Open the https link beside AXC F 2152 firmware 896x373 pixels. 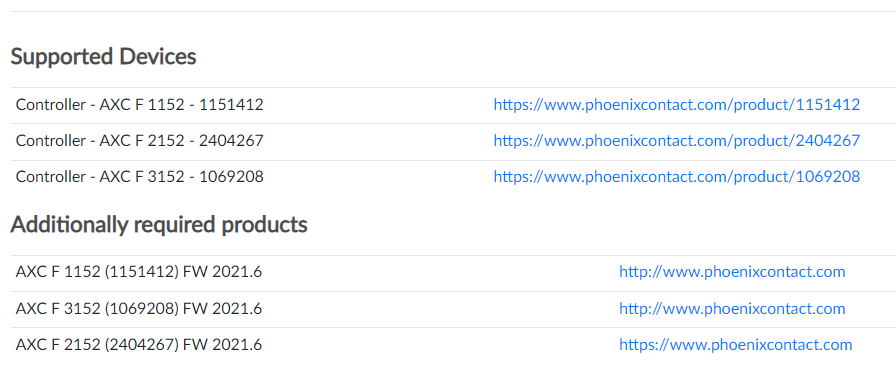pos(735,345)
